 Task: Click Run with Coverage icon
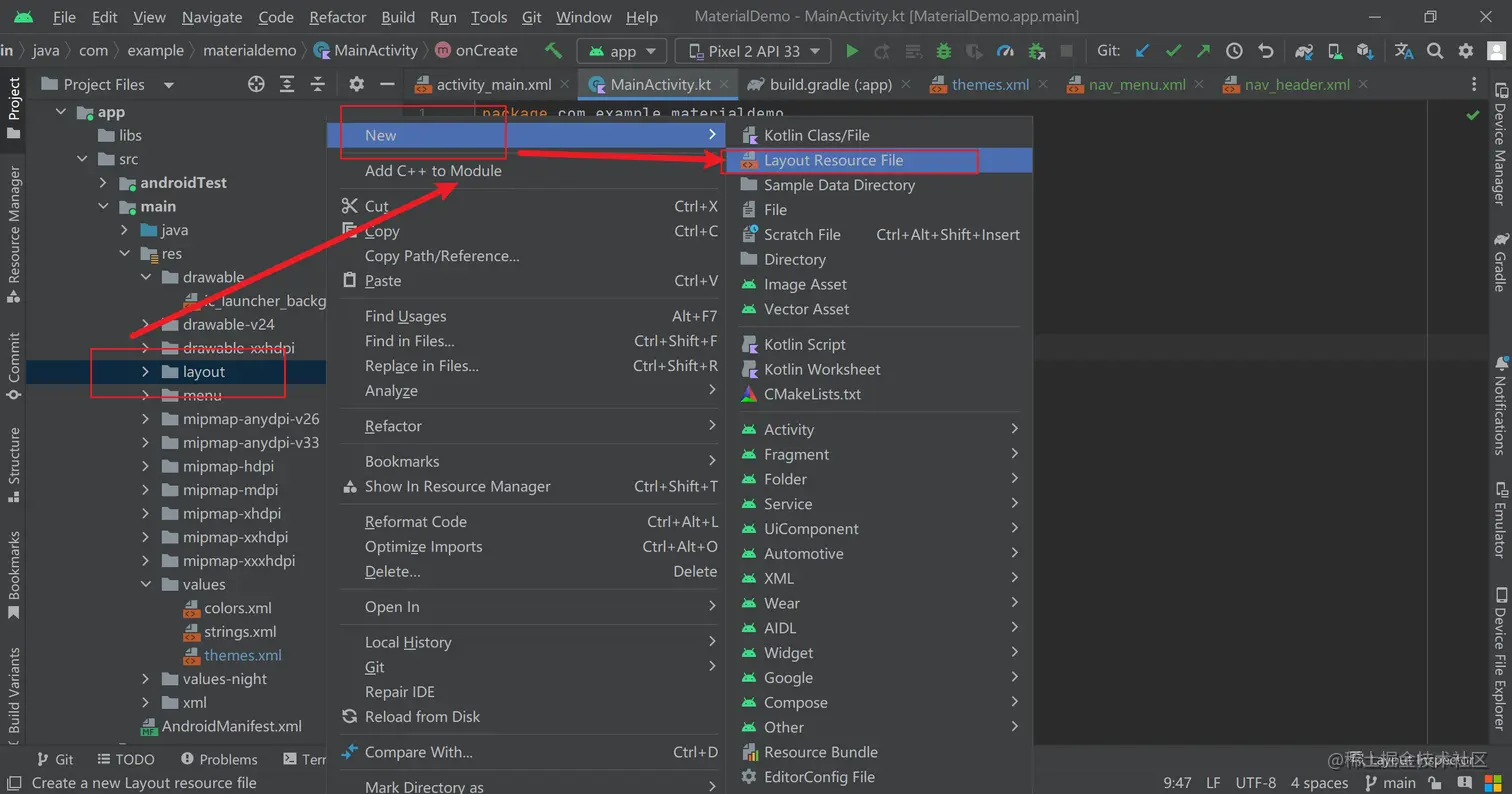point(975,51)
